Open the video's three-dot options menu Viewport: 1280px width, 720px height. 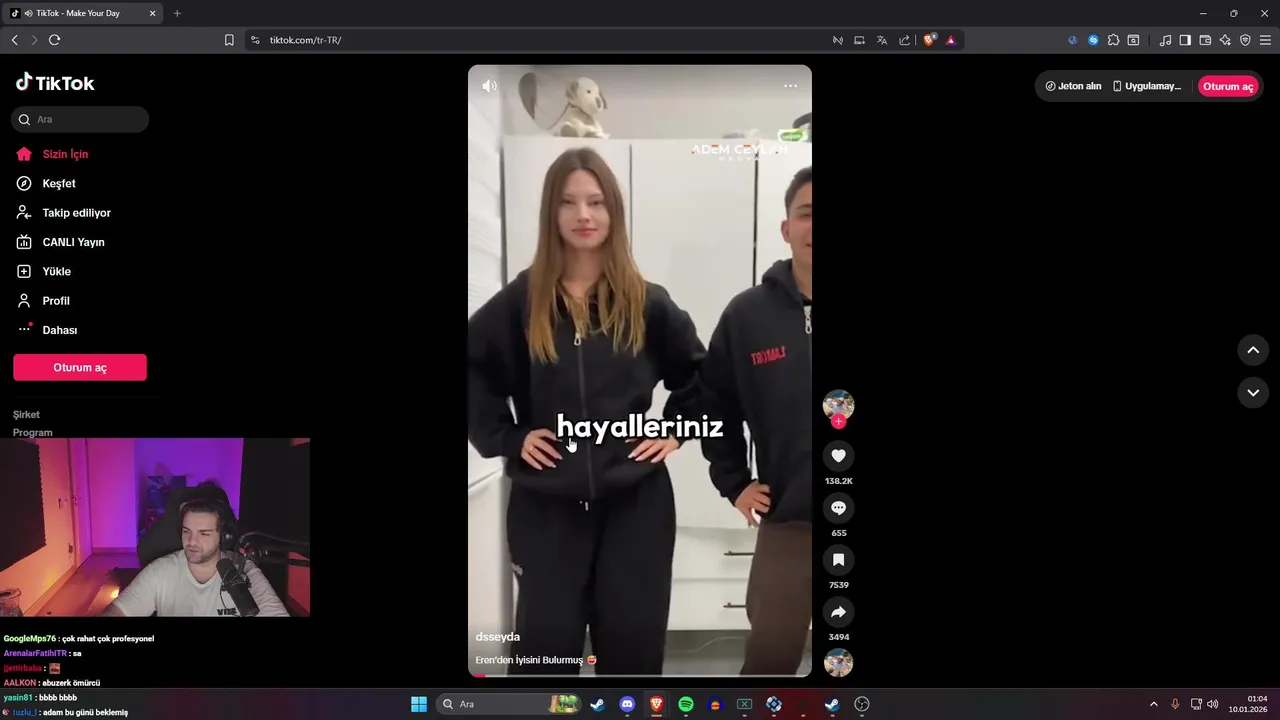[790, 86]
